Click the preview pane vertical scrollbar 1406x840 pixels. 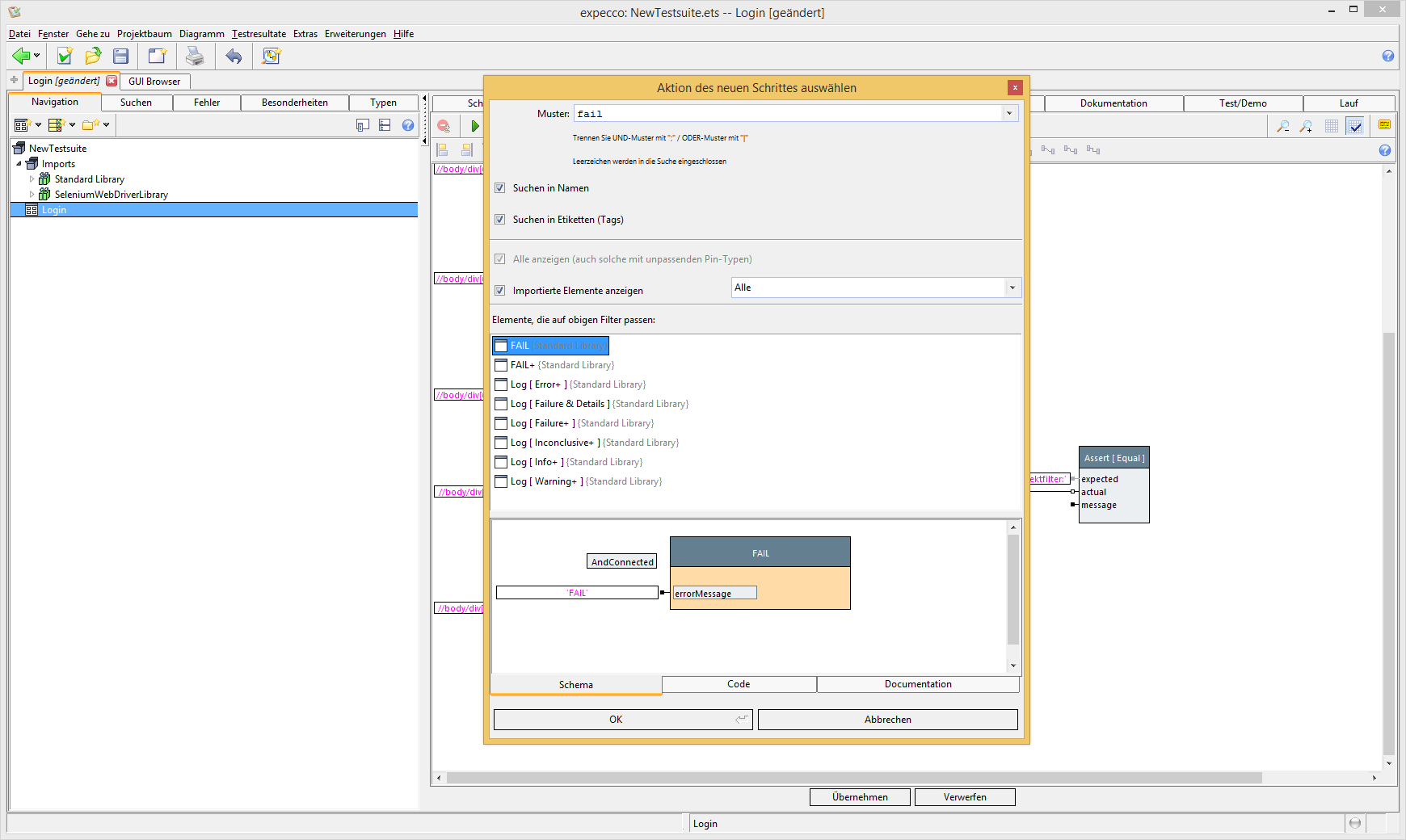(1013, 590)
